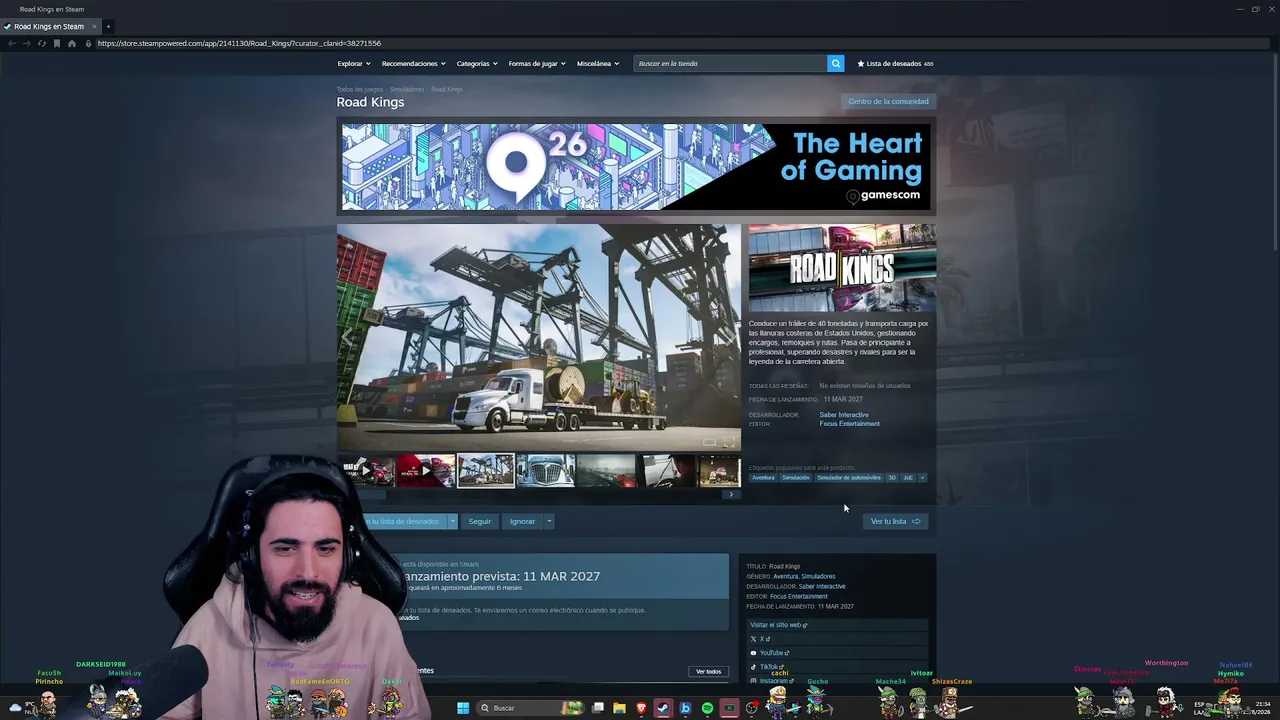Focus the 'Buscar en la tienda' search box
The width and height of the screenshot is (1280, 720).
[x=730, y=63]
